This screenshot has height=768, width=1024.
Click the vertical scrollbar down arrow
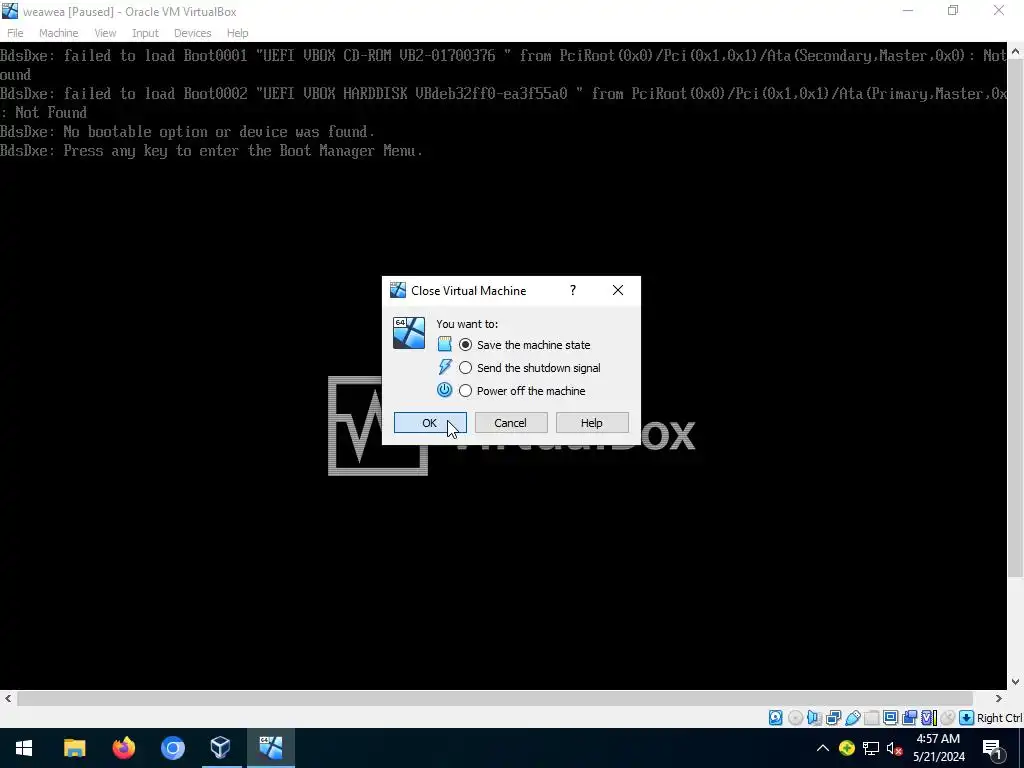(x=1016, y=682)
